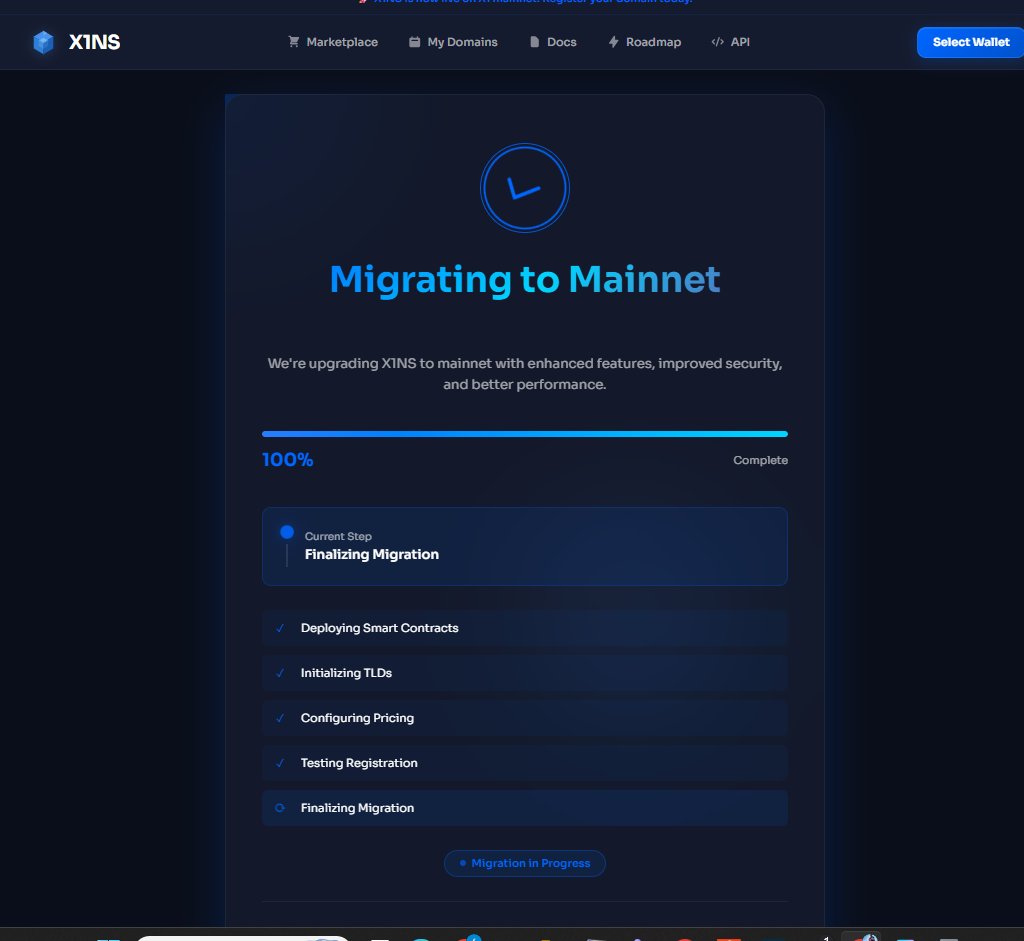Click the migration progress bar
Screen dimensions: 1024x941
click(524, 434)
